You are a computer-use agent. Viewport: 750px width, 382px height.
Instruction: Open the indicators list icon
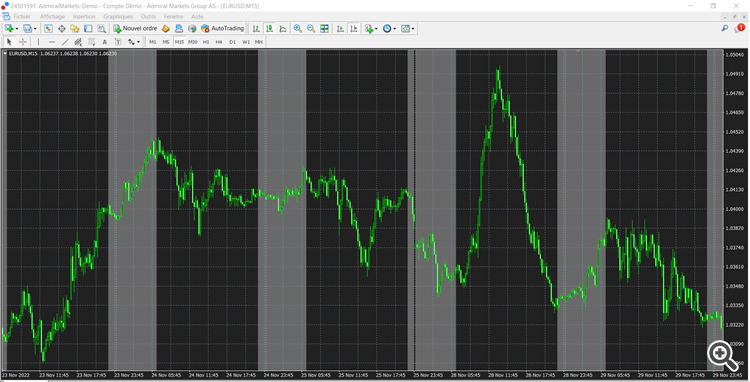click(369, 29)
